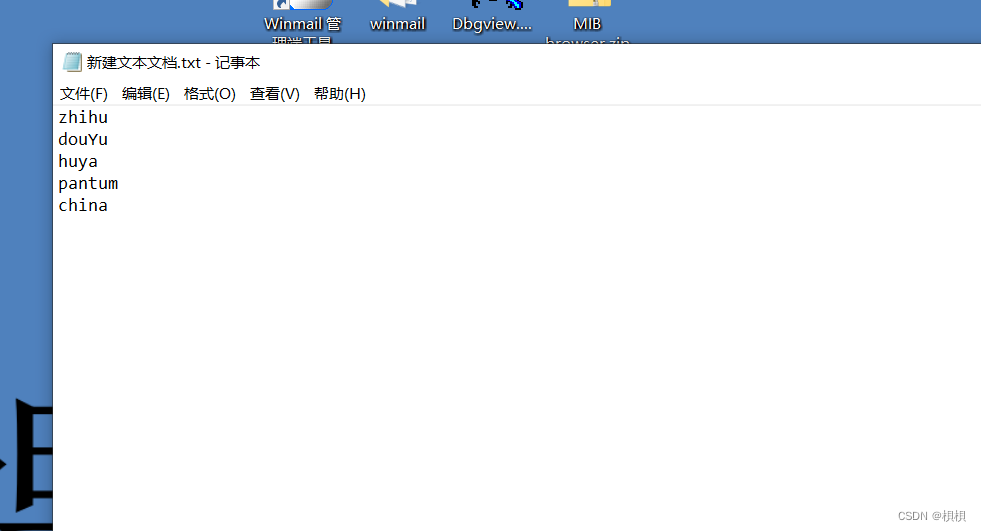Open the 格式(O) menu
Viewport: 981px width, 531px height.
[x=210, y=94]
